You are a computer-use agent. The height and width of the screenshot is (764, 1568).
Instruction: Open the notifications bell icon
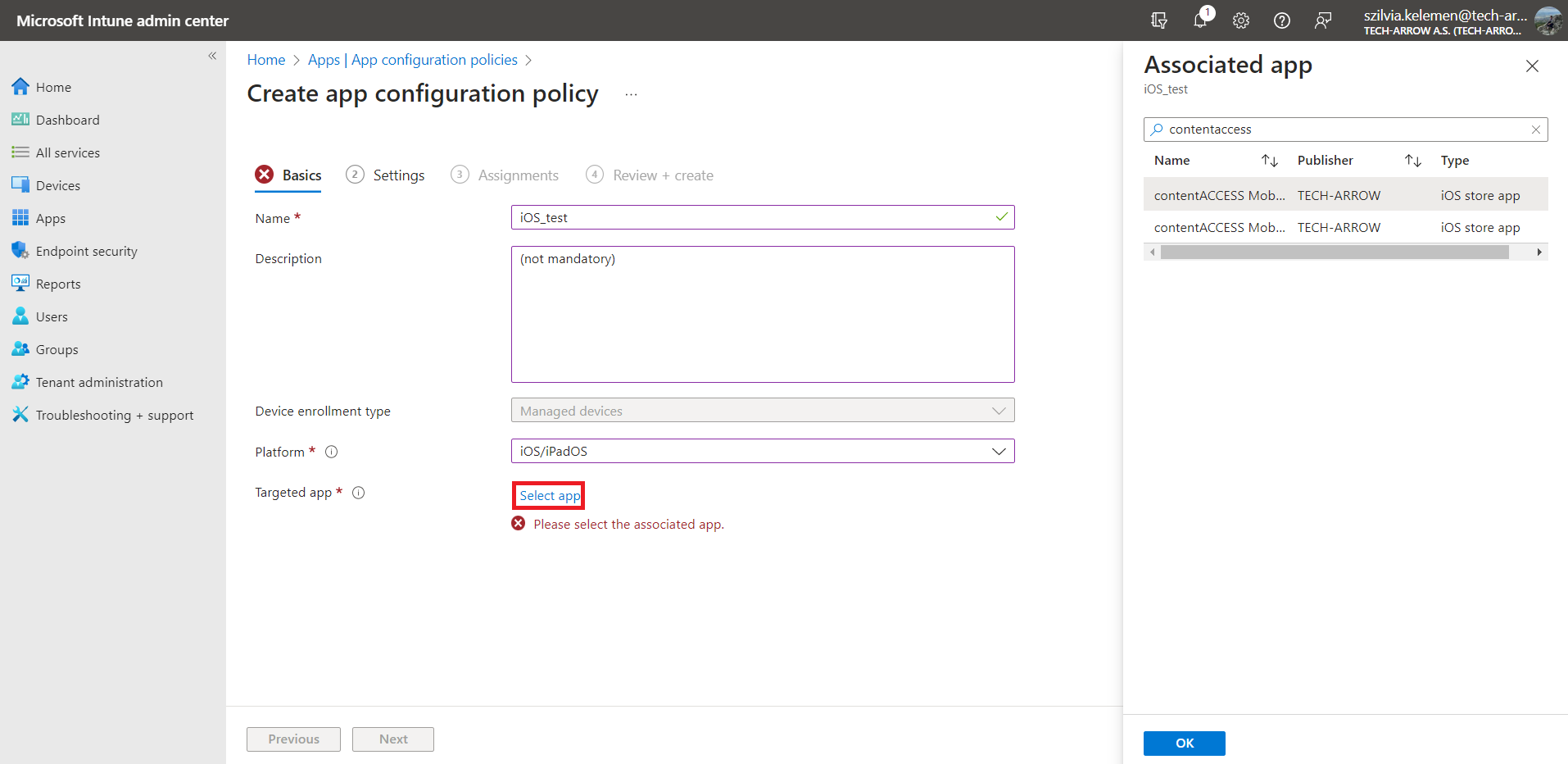coord(1200,20)
